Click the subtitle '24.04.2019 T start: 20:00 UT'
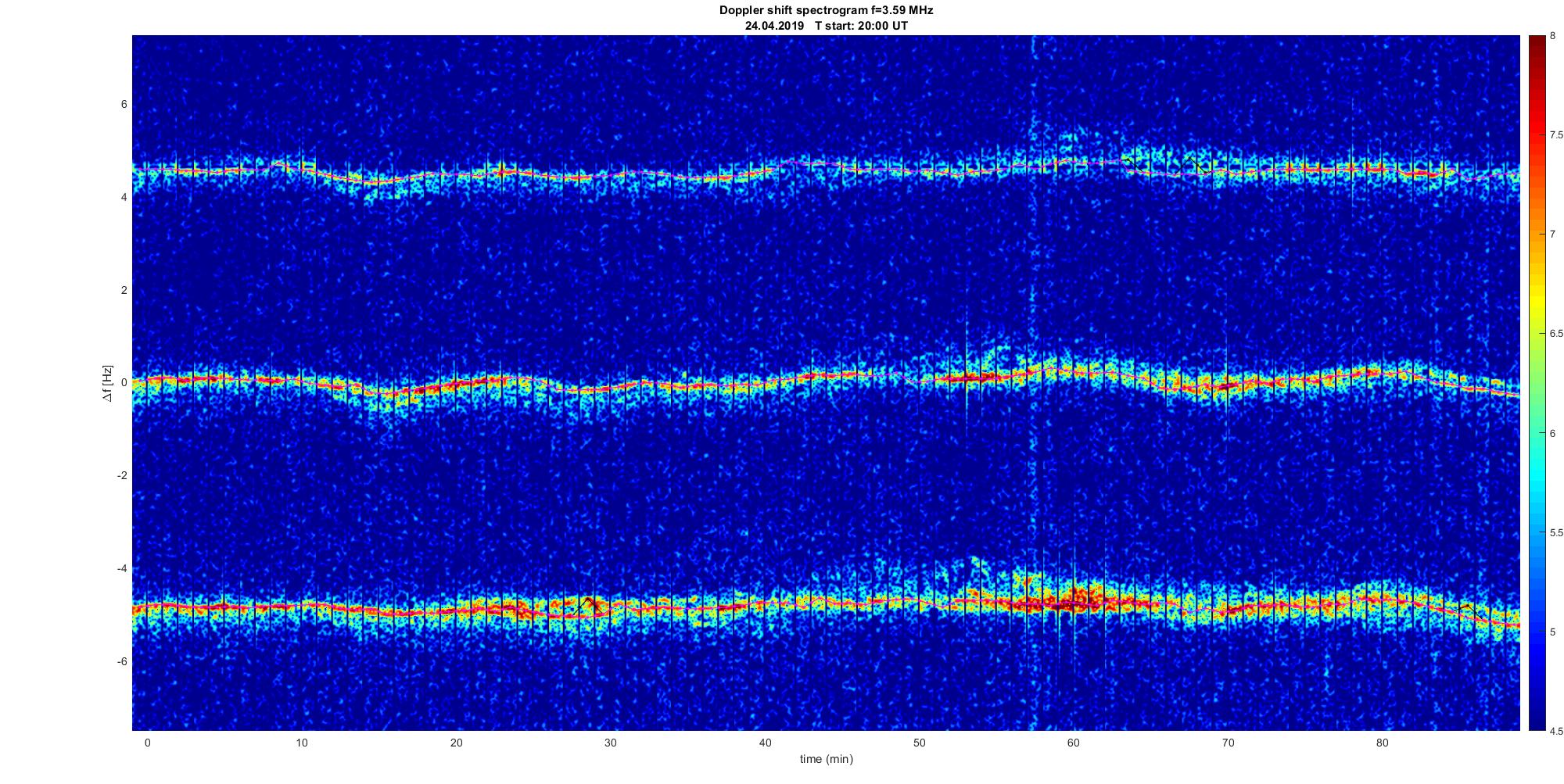The height and width of the screenshot is (784, 1564). (x=826, y=26)
